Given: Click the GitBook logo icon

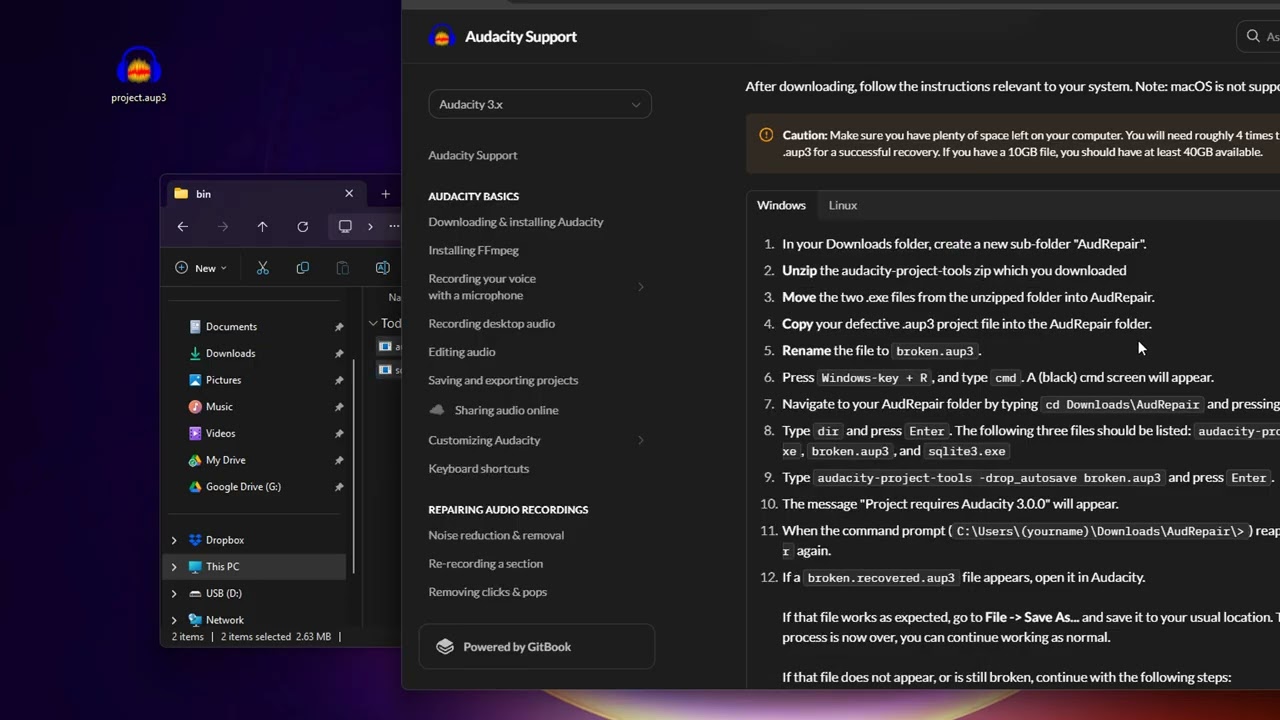Looking at the screenshot, I should [x=445, y=647].
